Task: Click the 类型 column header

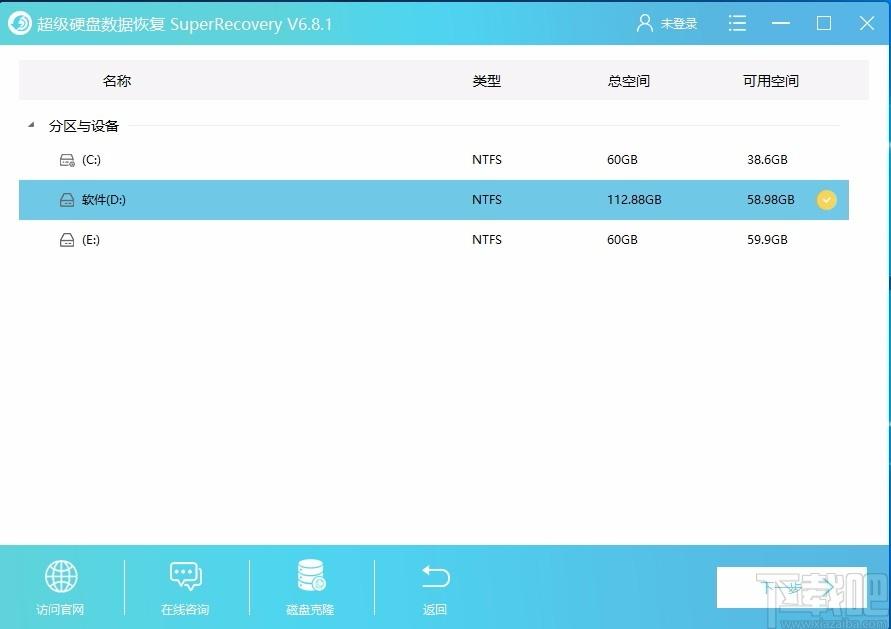Action: click(x=486, y=81)
